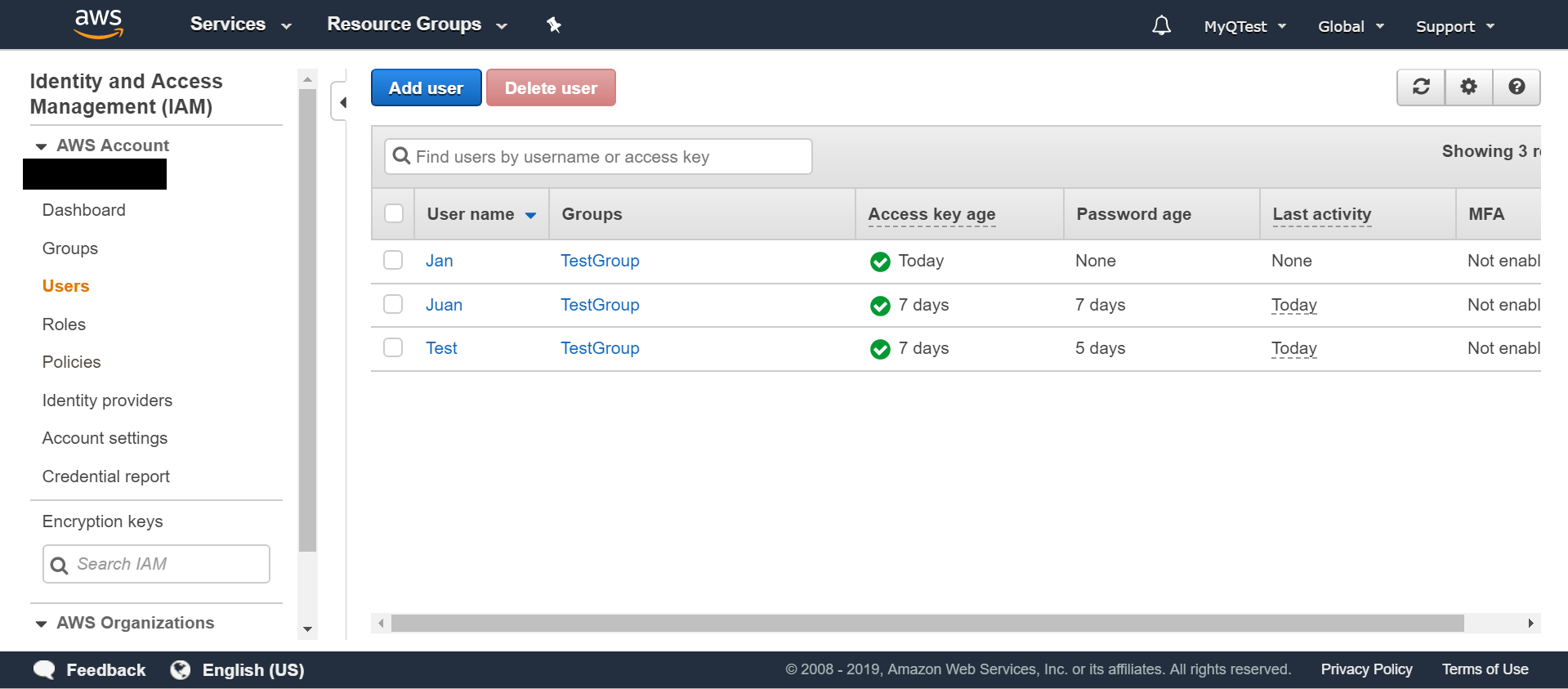Screen dimensions: 1568x689
Task: Go to Policies in the sidebar
Action: (72, 362)
